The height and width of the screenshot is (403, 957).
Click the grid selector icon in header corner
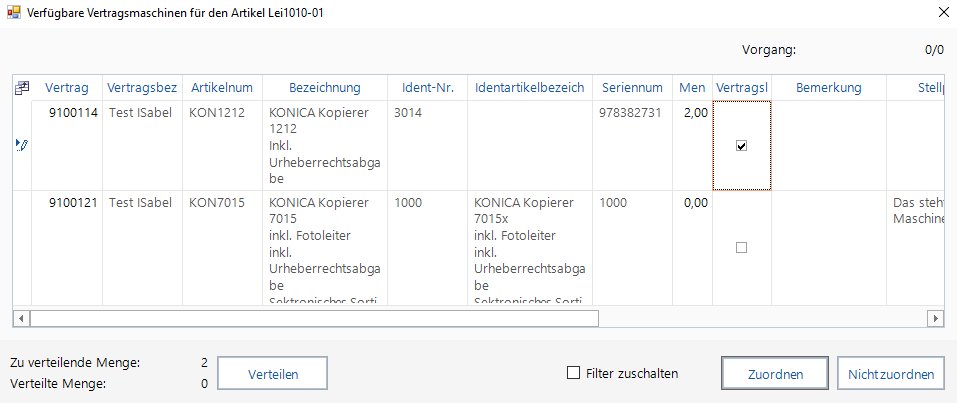(21, 88)
